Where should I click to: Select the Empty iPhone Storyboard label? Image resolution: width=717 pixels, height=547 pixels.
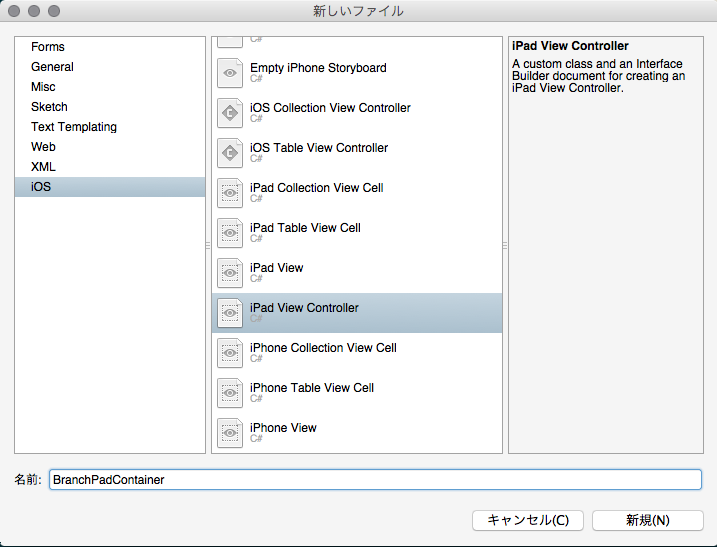[318, 68]
